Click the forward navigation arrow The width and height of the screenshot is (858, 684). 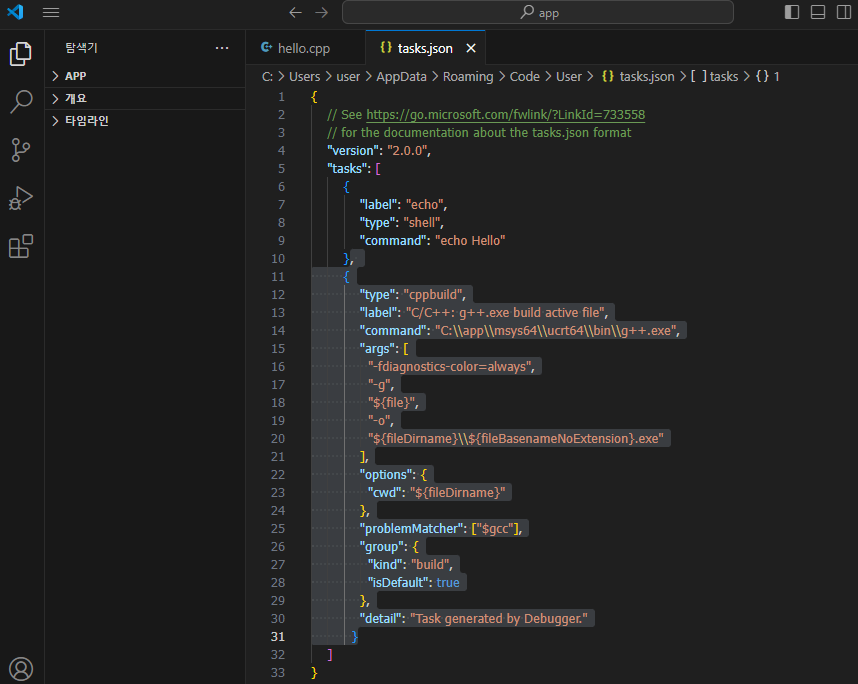(x=319, y=12)
